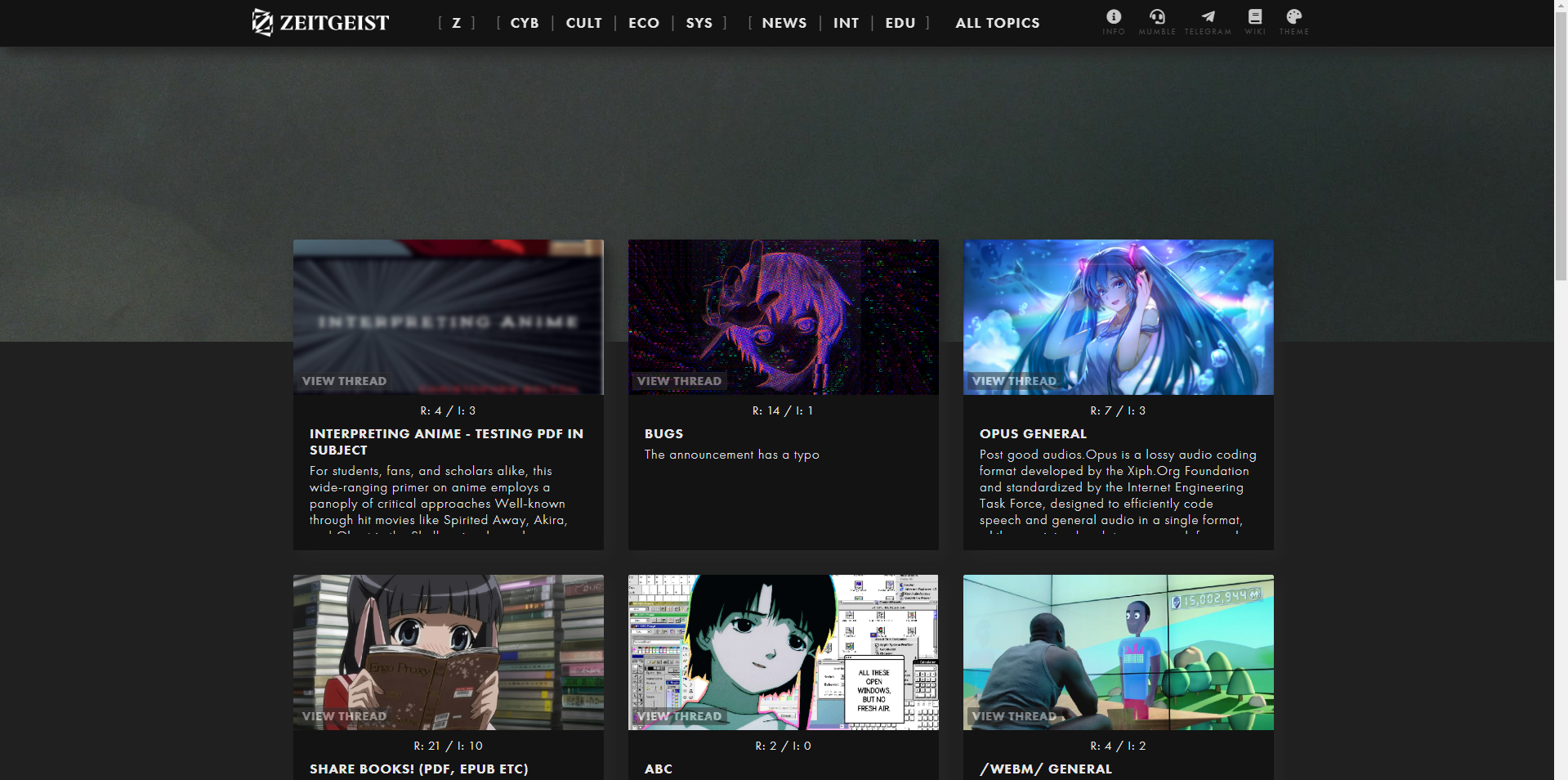Click text 'The announcement has a typo'

732,455
